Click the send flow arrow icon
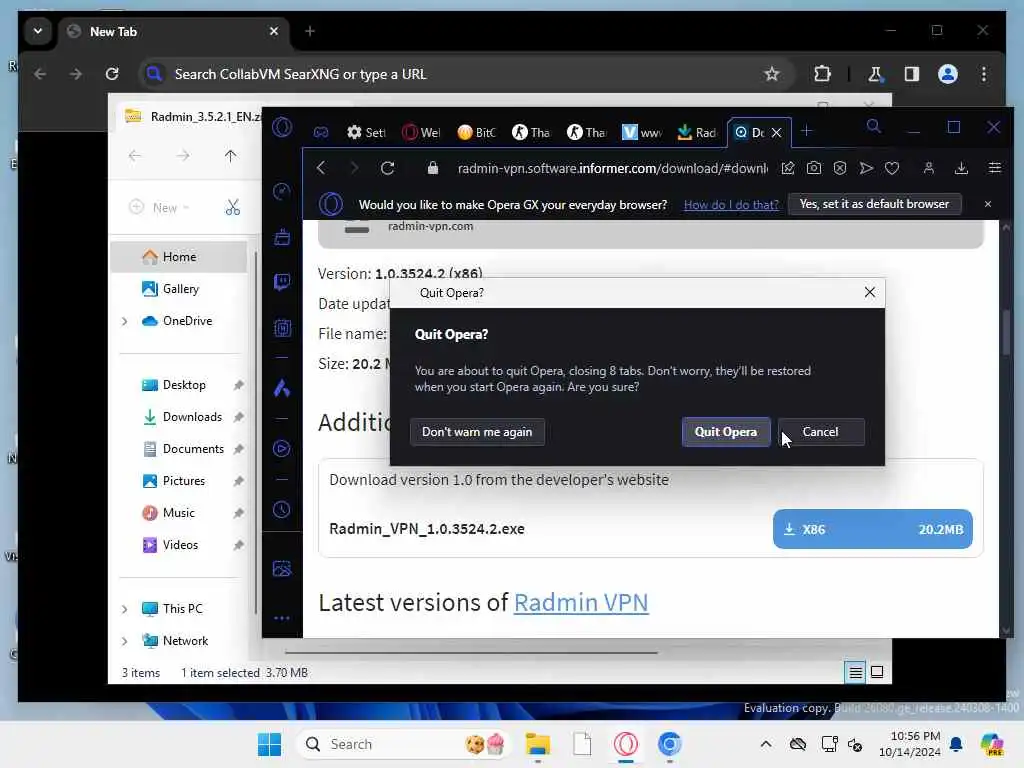The image size is (1024, 768). pyautogui.click(x=866, y=168)
